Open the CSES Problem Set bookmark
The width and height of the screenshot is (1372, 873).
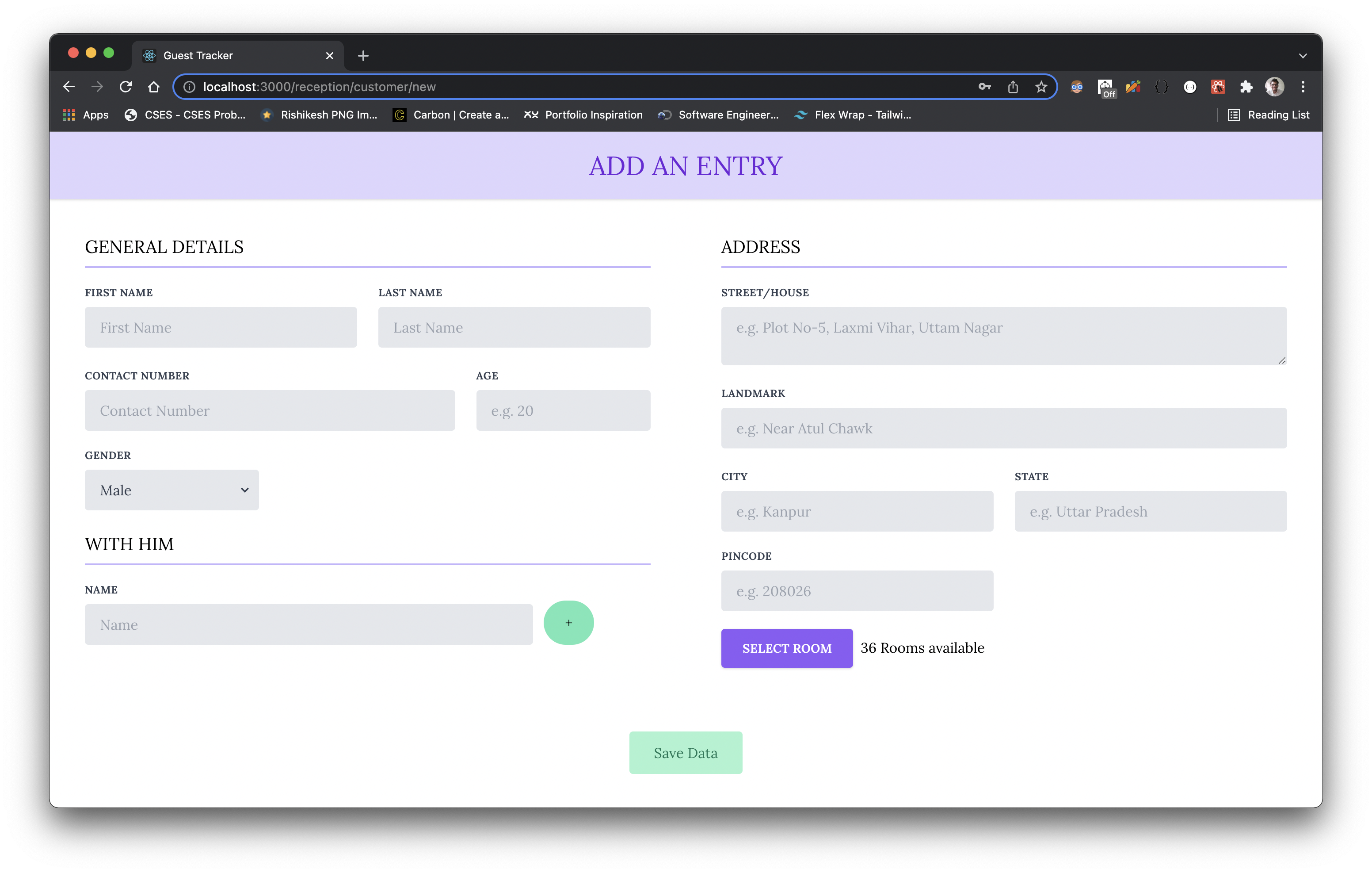point(185,115)
